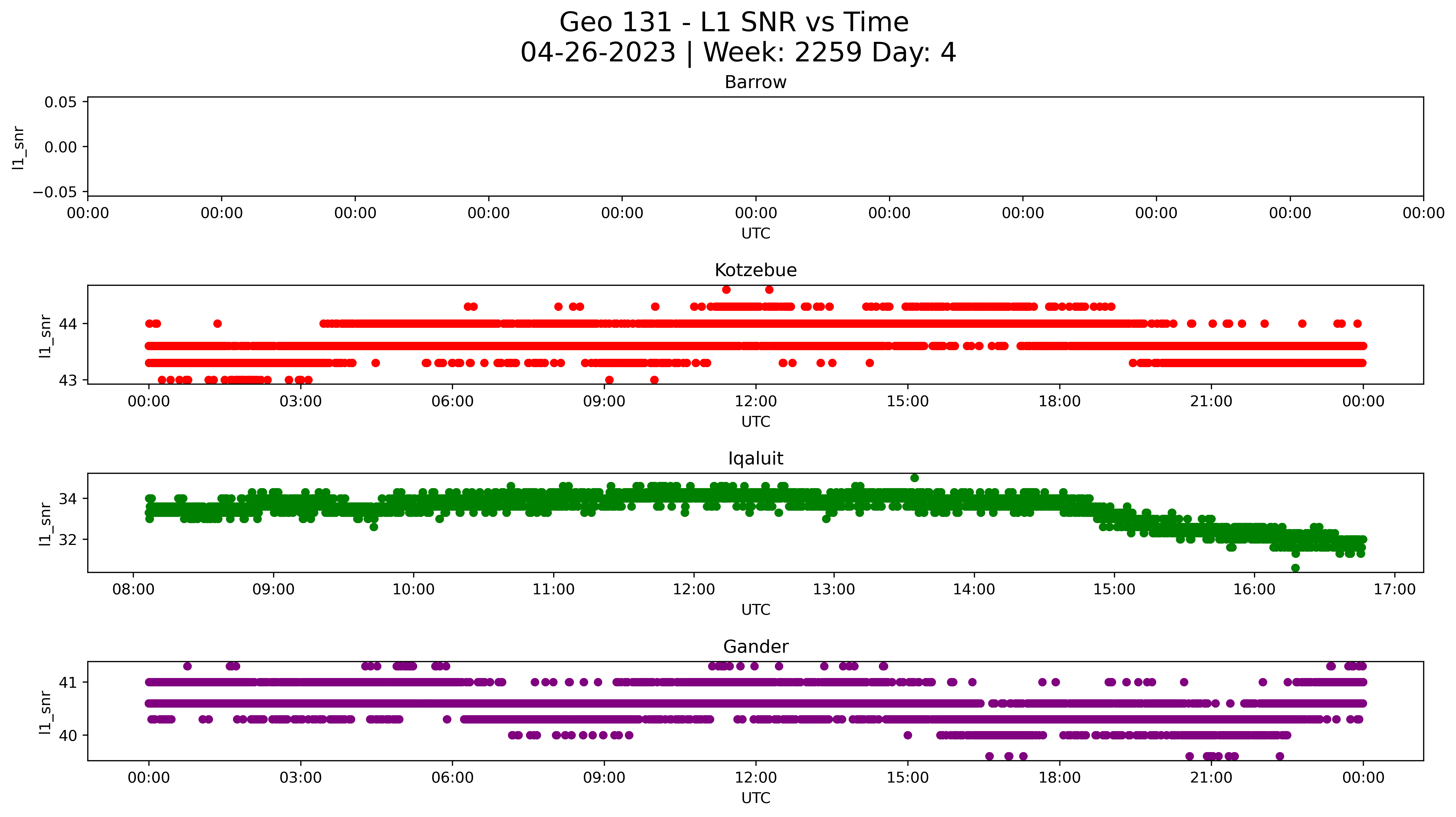Click the 03:00 tick on the Gander x-axis
Image resolution: width=1456 pixels, height=817 pixels.
[301, 777]
